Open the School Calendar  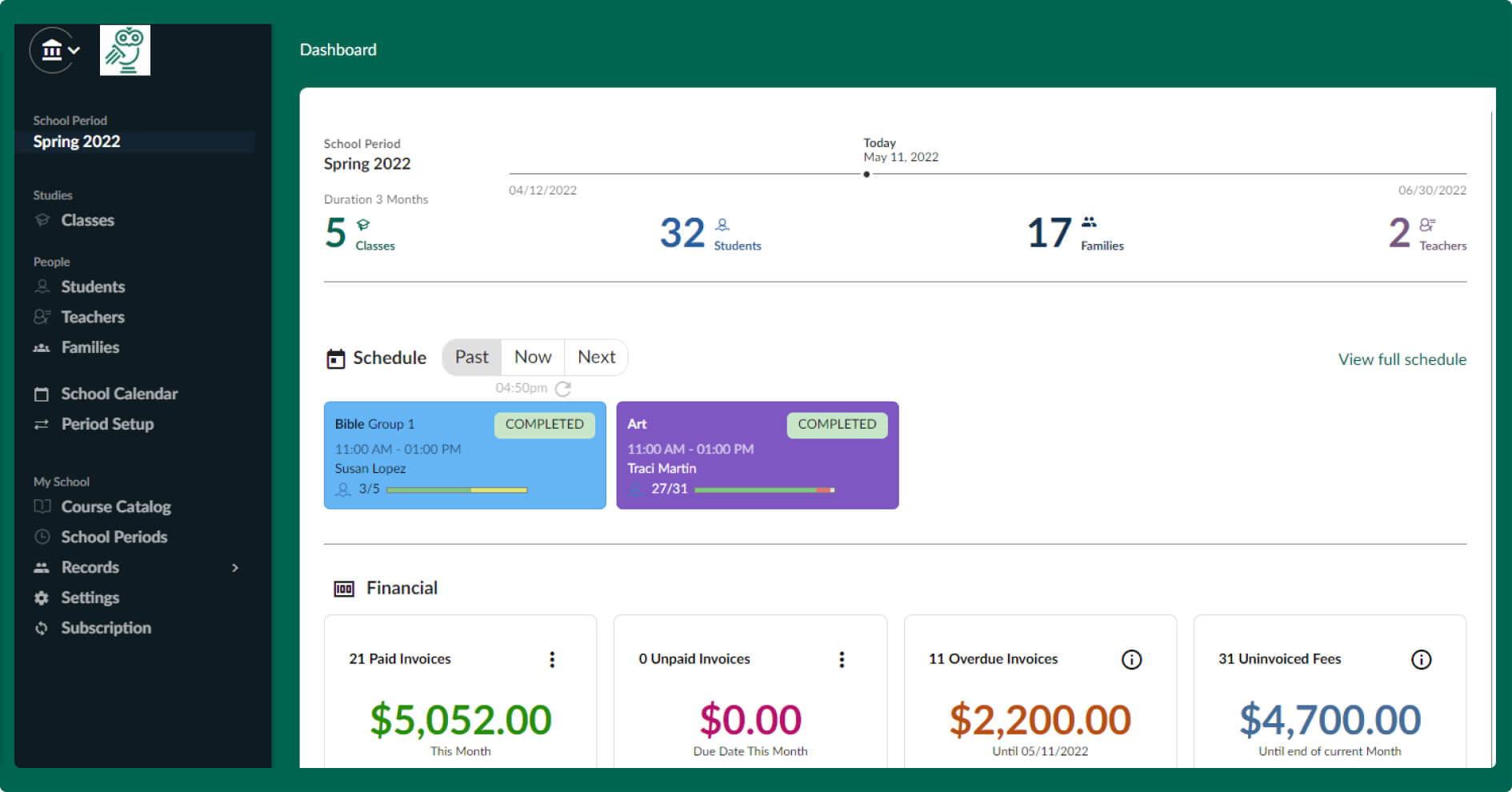pos(118,393)
